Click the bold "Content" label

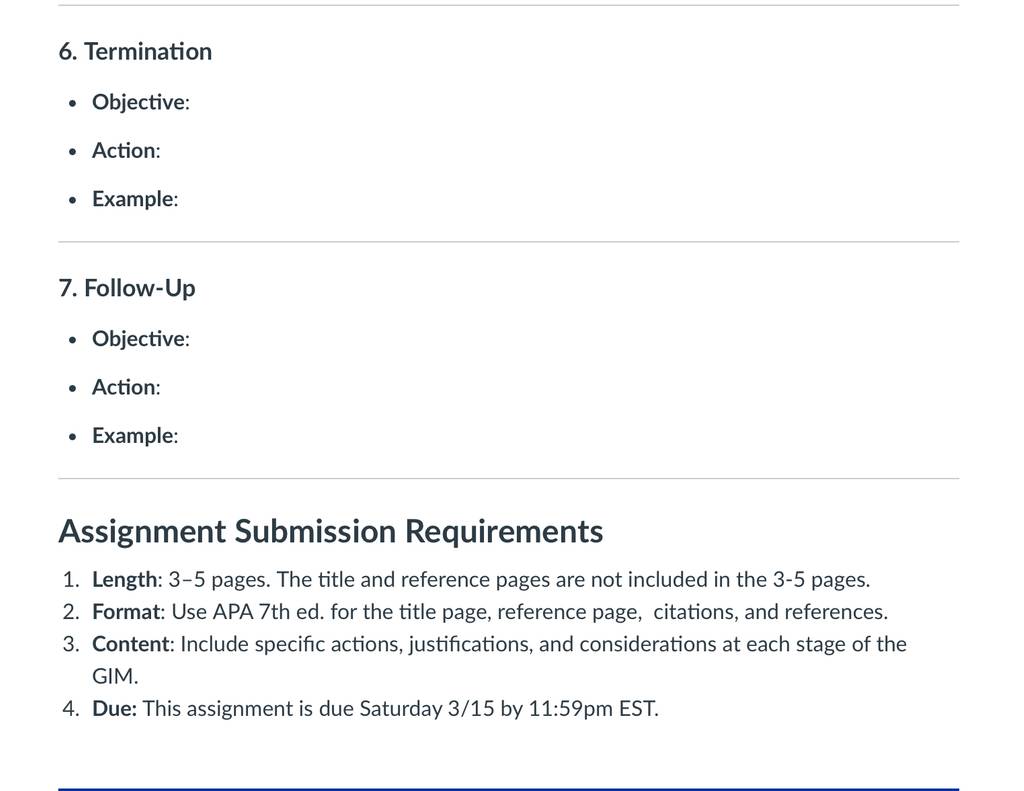pyautogui.click(x=131, y=644)
